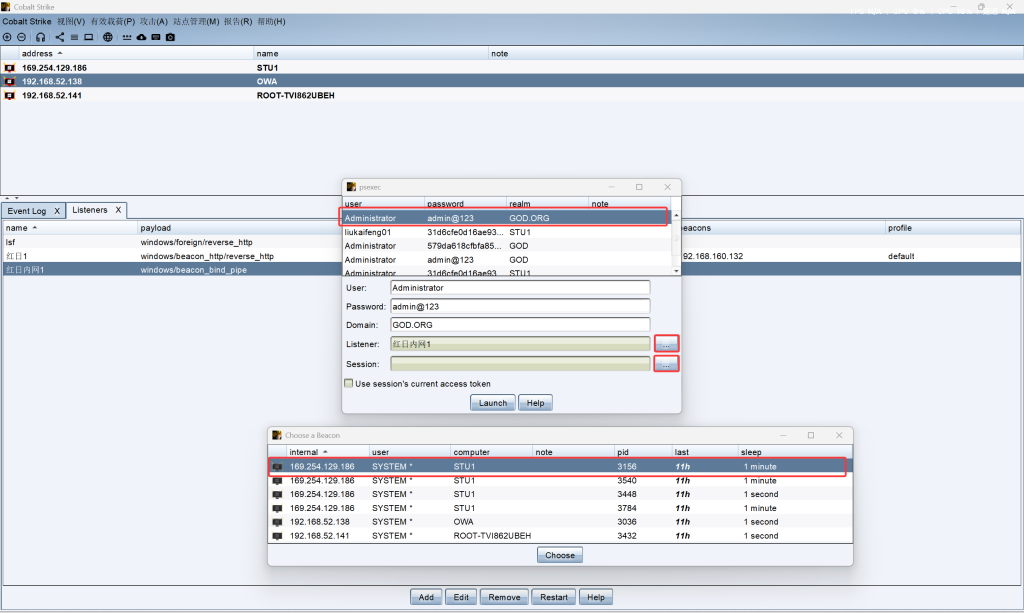
Task: Select liukaifeng01 credential row
Action: (507, 232)
